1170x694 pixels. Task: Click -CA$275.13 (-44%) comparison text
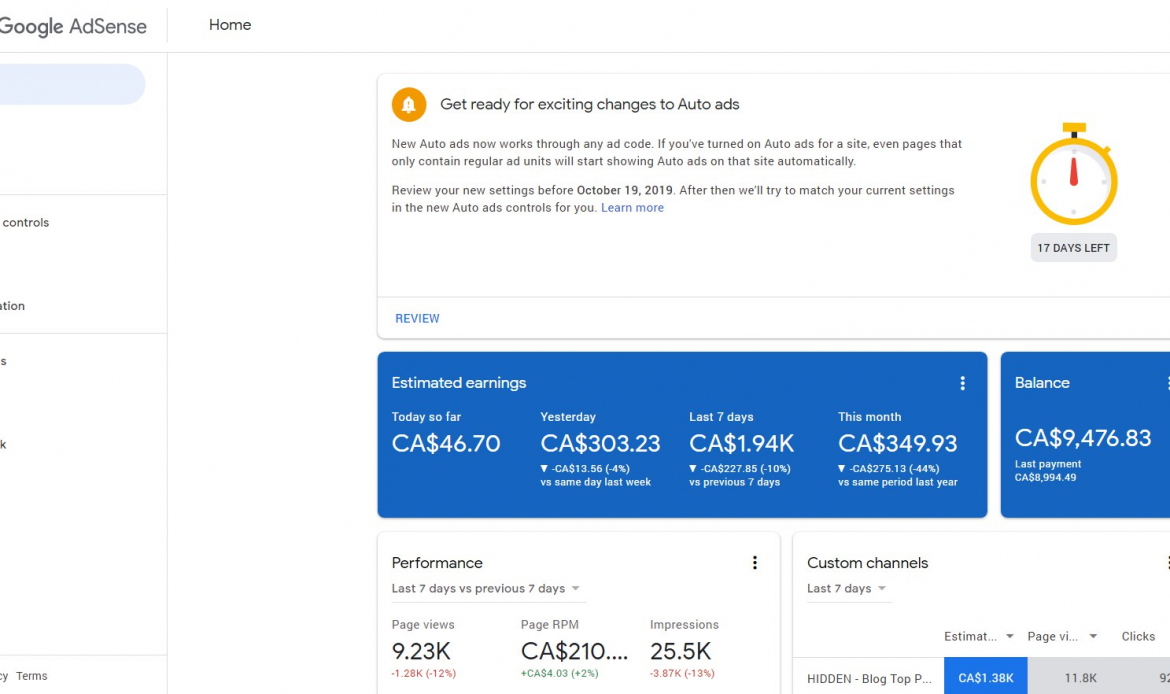[888, 469]
